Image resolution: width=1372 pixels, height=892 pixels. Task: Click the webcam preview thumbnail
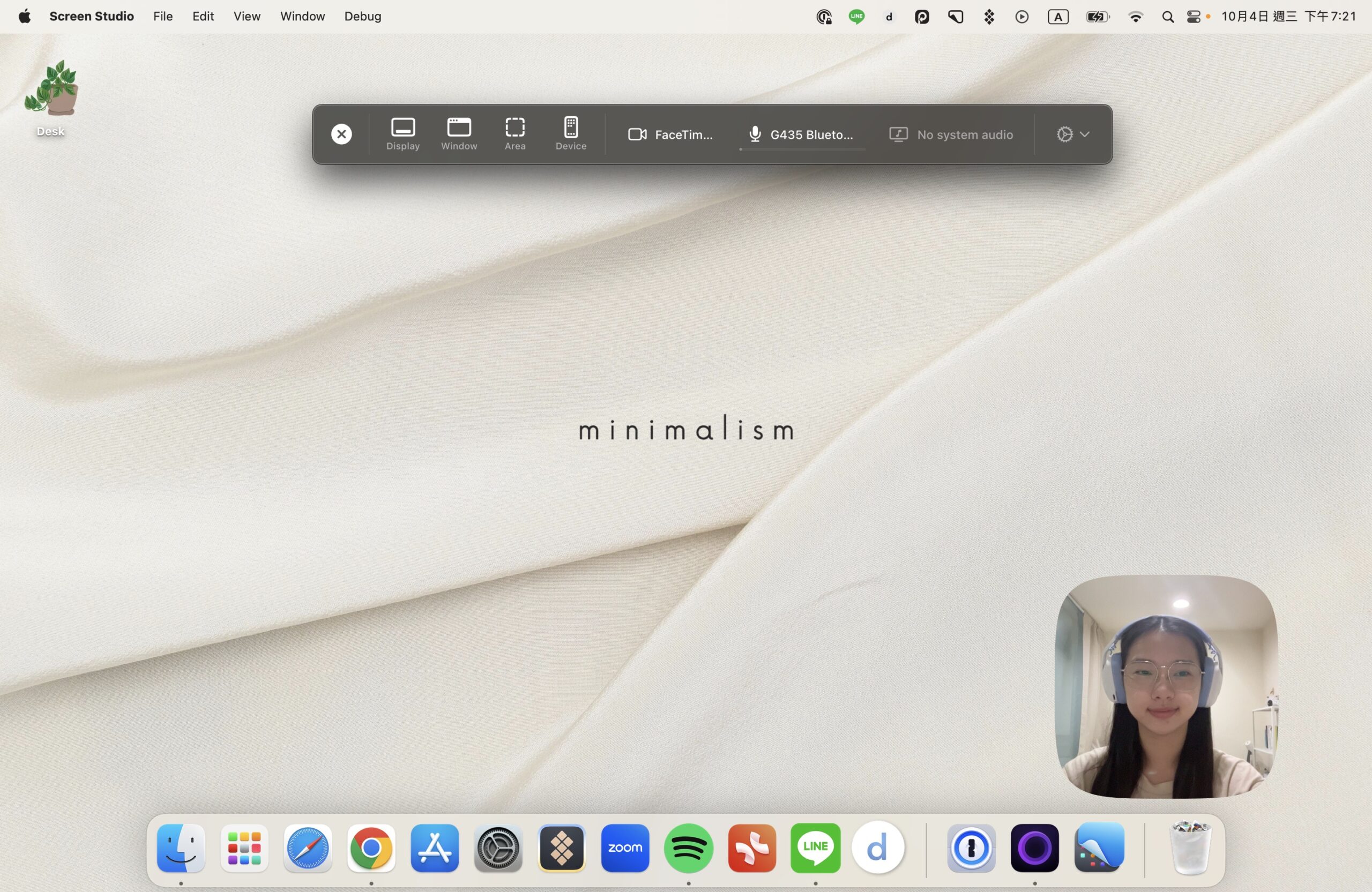(x=1166, y=686)
